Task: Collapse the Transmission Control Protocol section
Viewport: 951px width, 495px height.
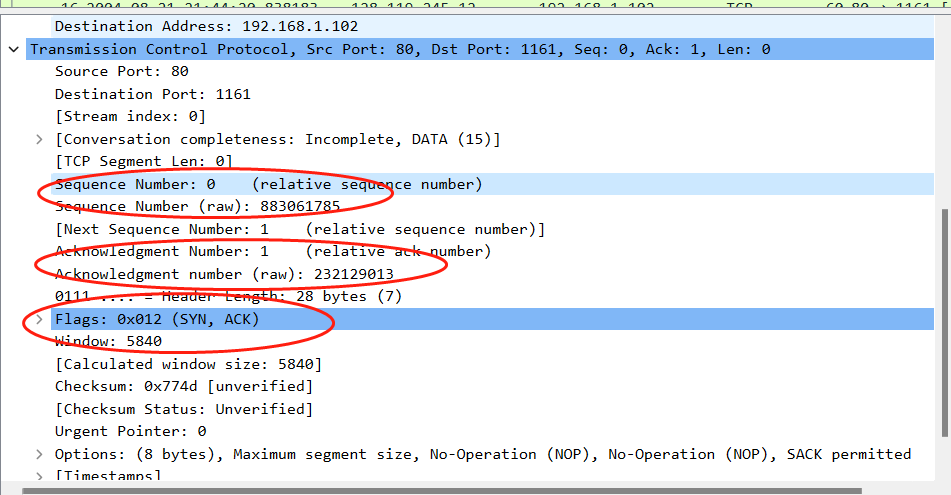Action: click(14, 49)
